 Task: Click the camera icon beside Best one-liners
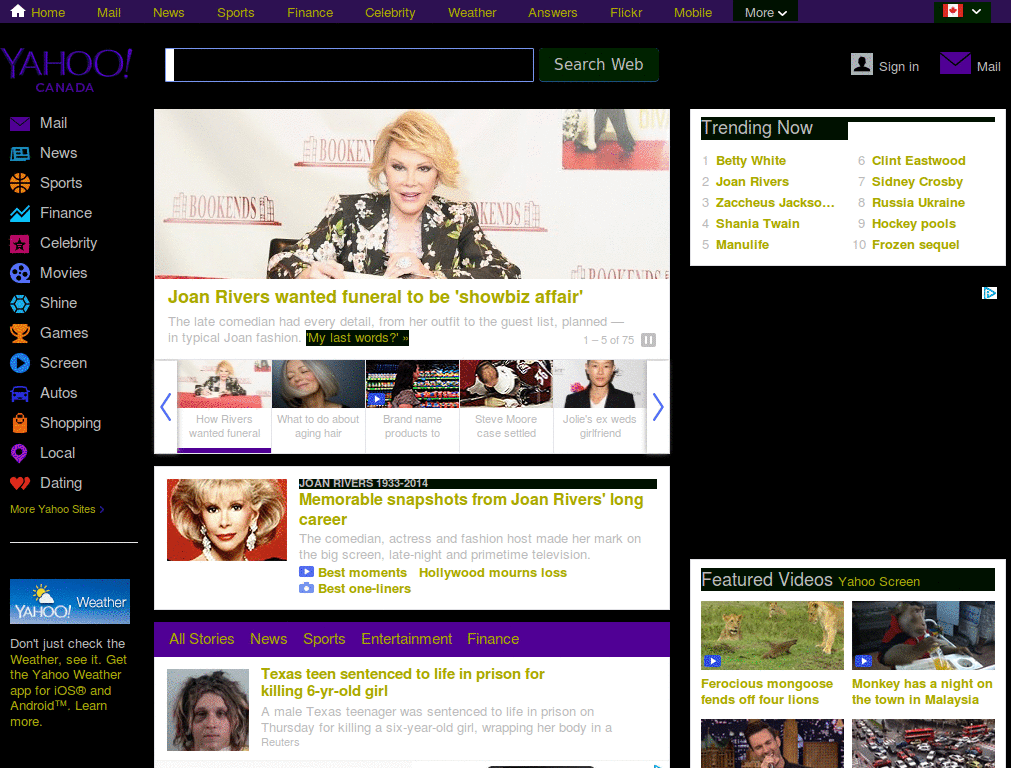click(306, 588)
